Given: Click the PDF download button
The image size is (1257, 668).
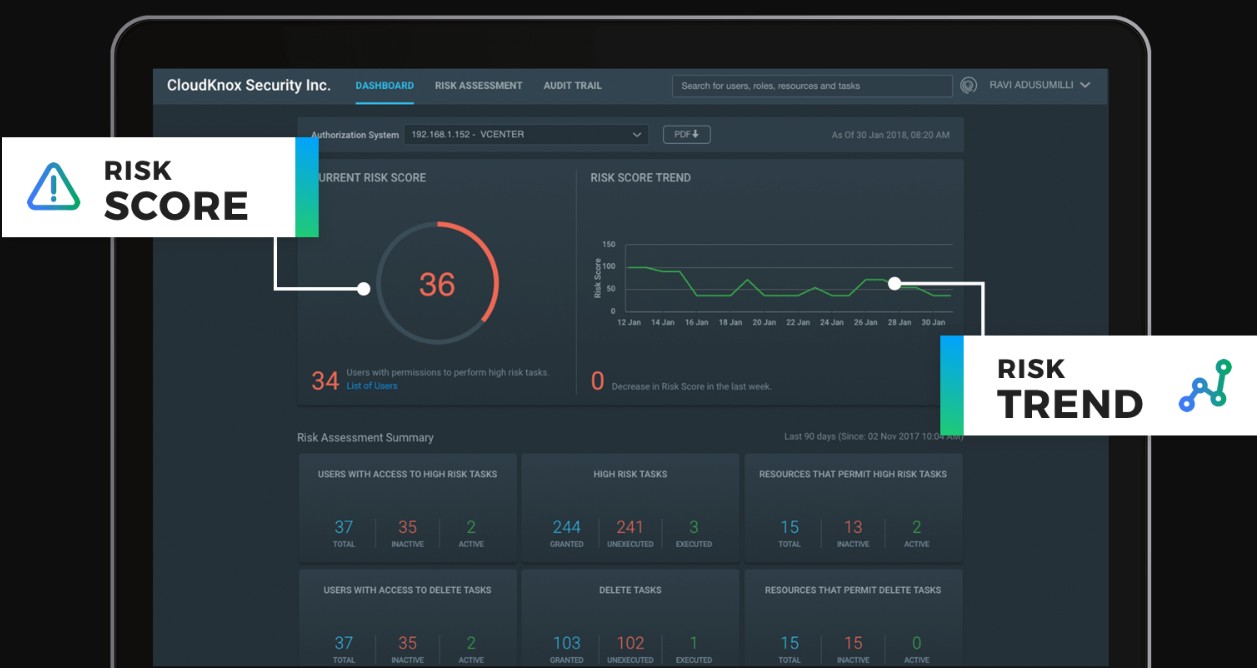Looking at the screenshot, I should coord(686,134).
